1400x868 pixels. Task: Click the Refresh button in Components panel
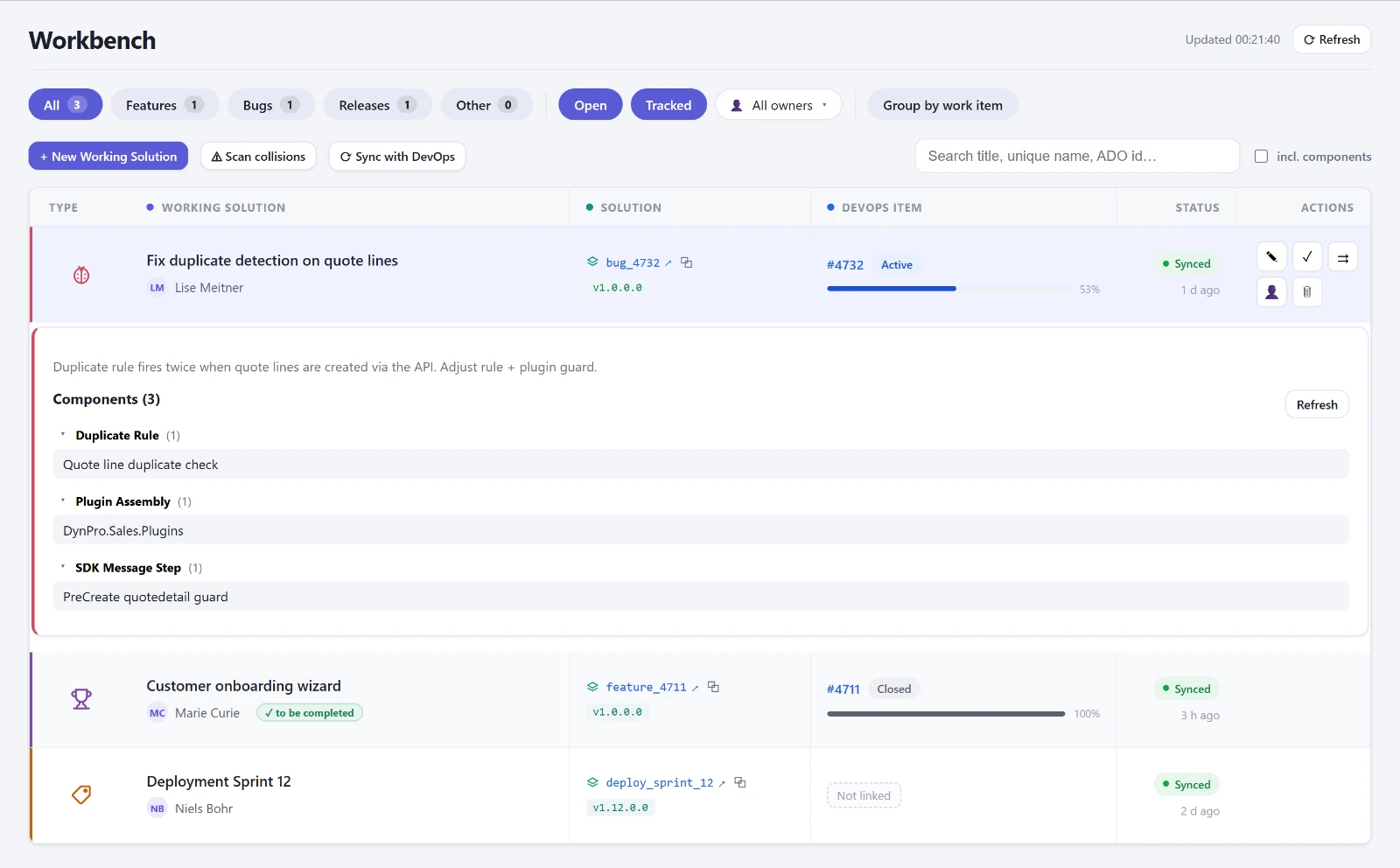click(x=1317, y=404)
